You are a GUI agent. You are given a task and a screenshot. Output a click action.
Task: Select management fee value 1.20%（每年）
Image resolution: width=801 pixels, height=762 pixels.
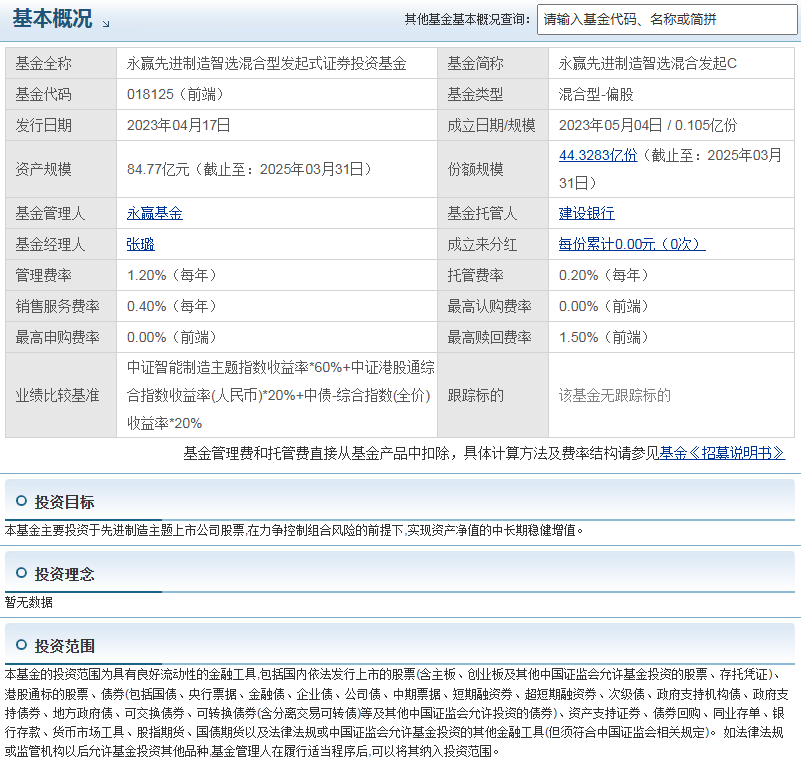coord(172,275)
